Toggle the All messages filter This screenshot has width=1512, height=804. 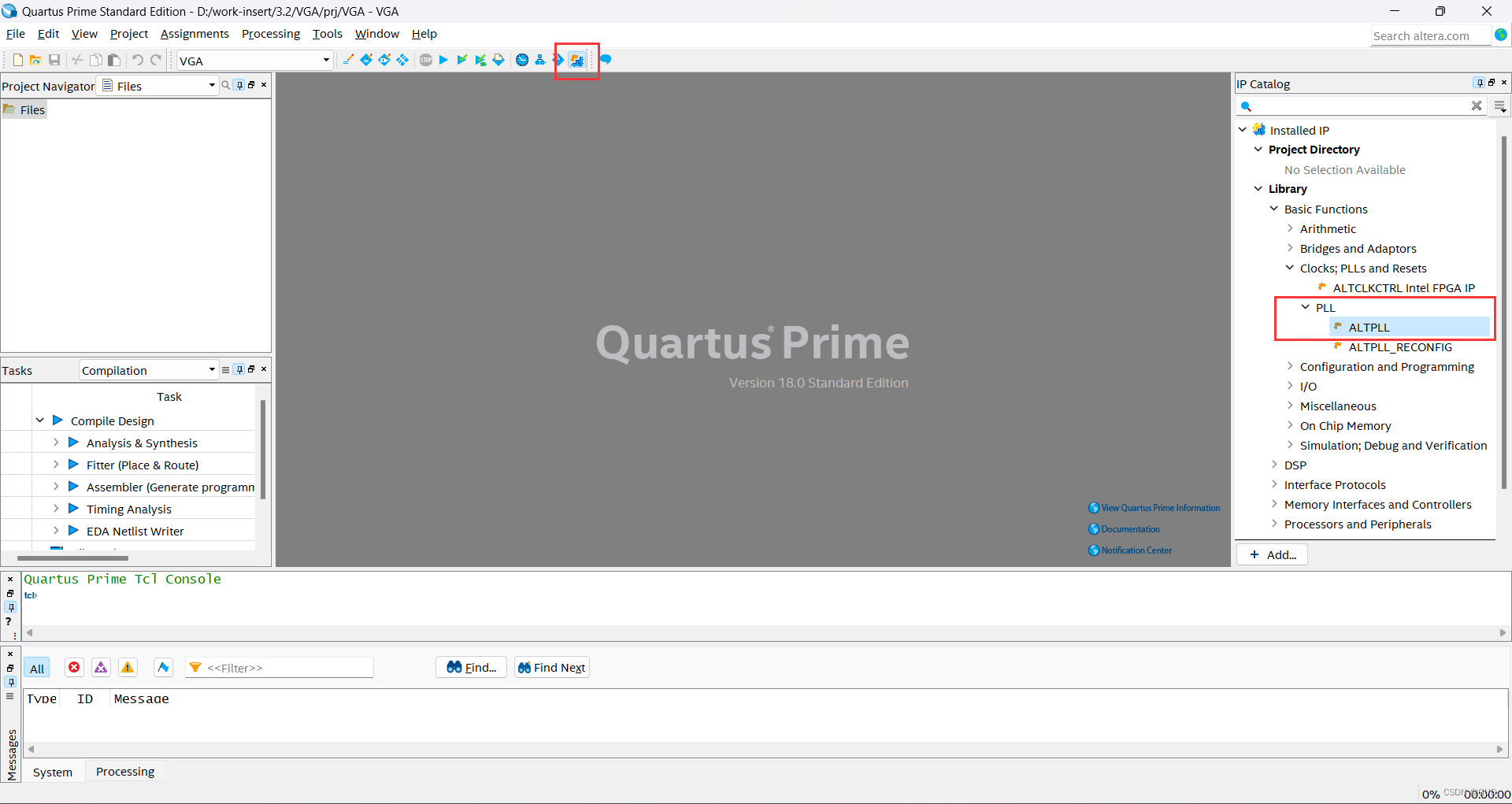point(37,669)
